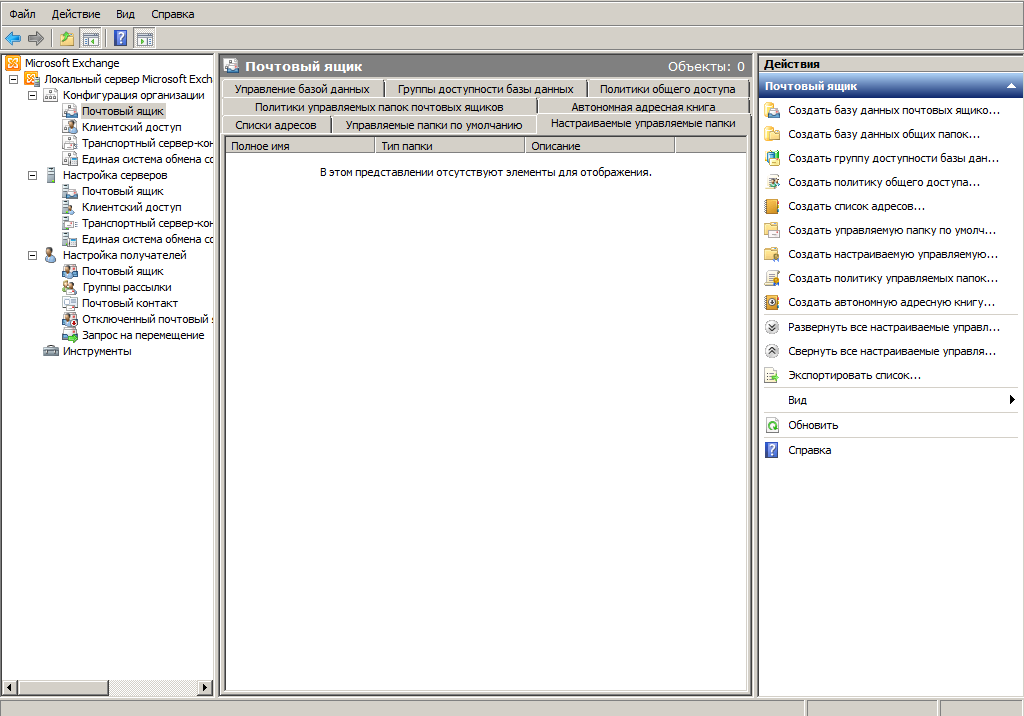Switch to Автономная адресная книга tab
This screenshot has height=716, width=1024.
tap(643, 107)
